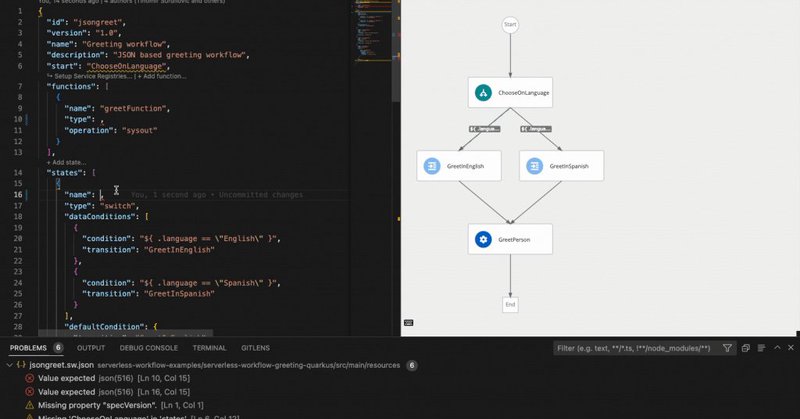Click the "switch" type value
800x419 pixels.
coord(117,206)
